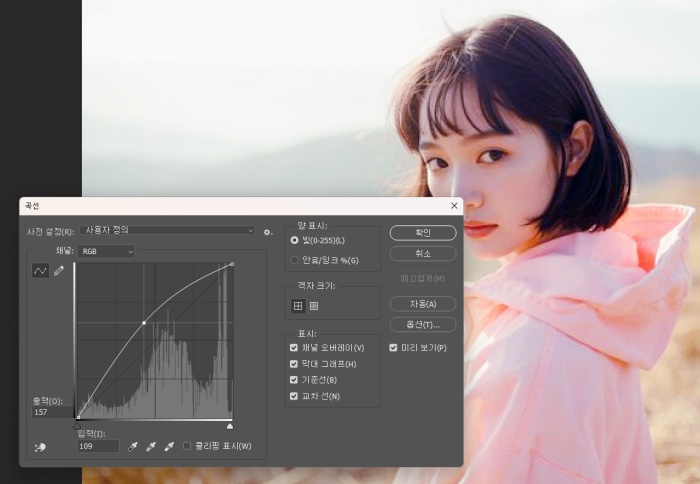Screen dimensions: 700x484
Task: Click the 자동(A) auto button
Action: pos(423,304)
